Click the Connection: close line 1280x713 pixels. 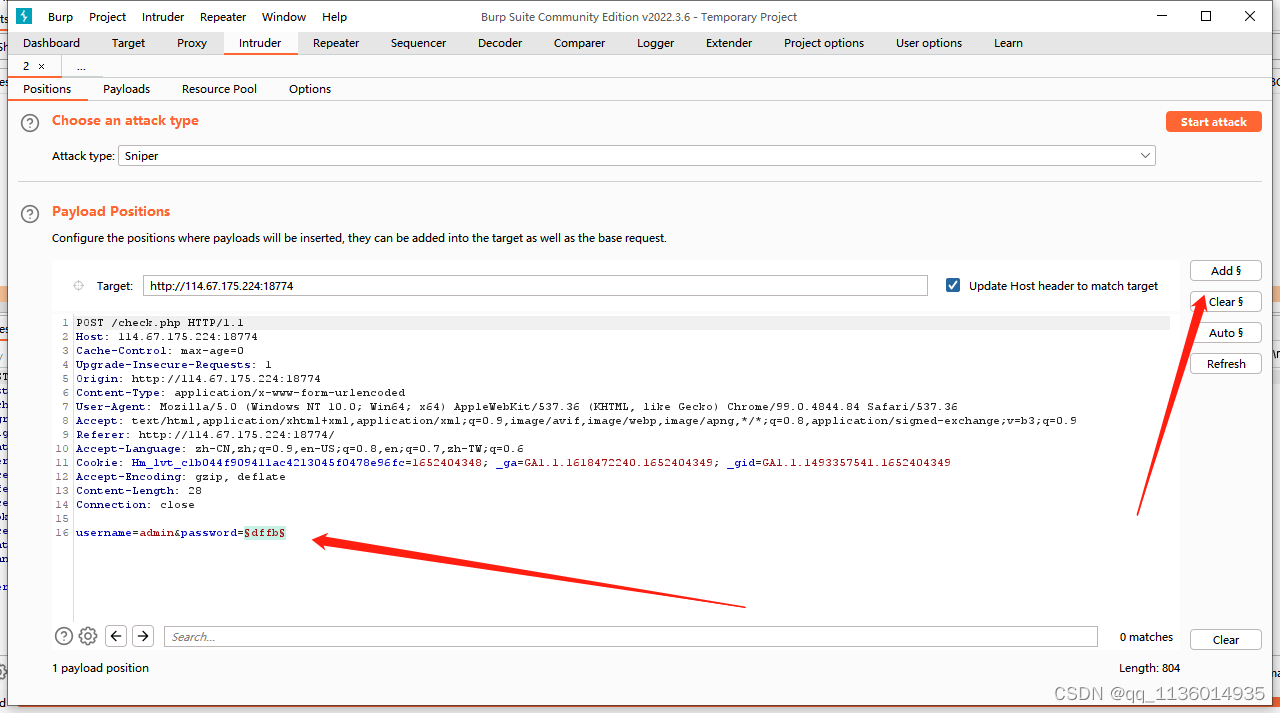[x=135, y=505]
